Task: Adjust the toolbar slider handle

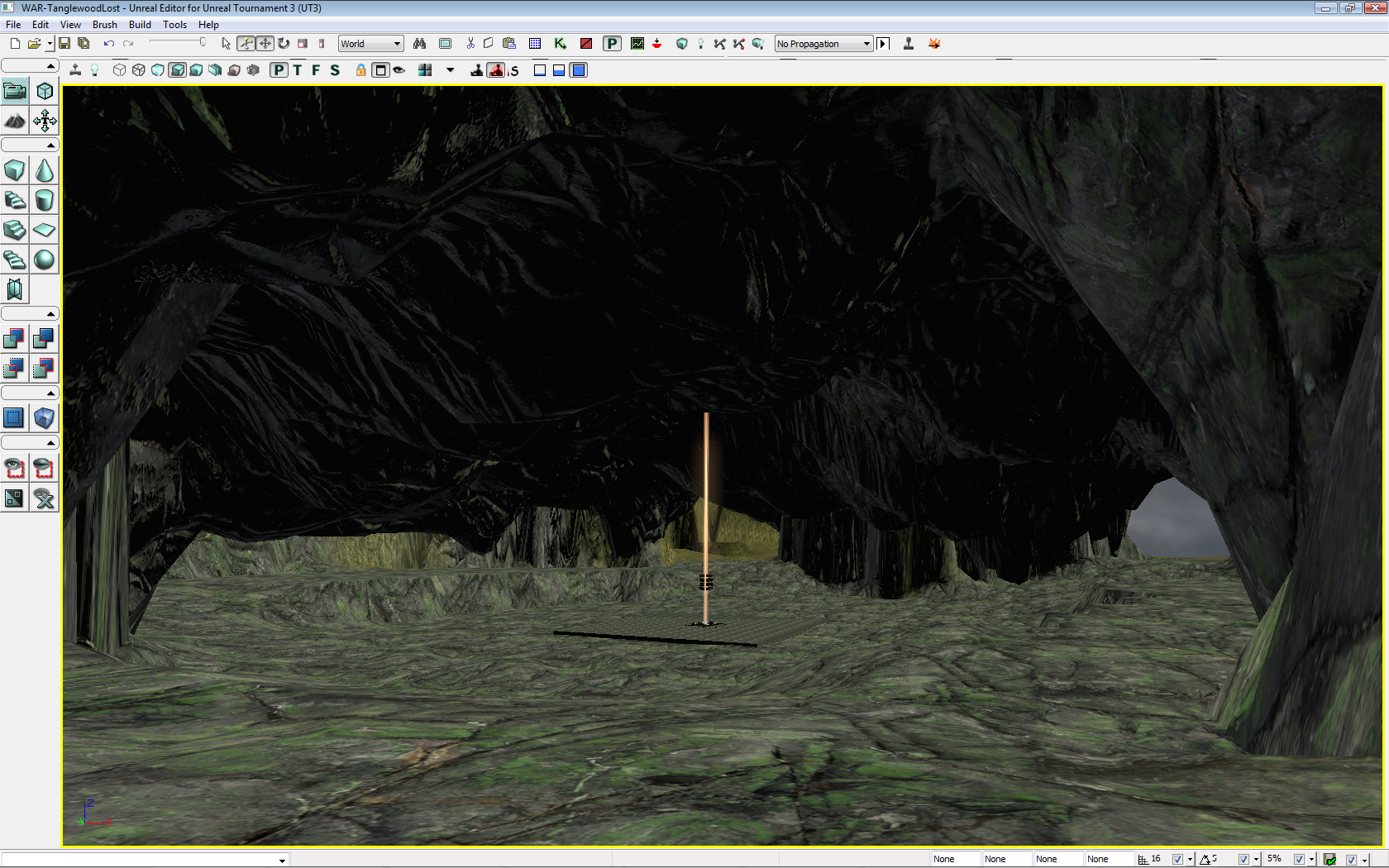Action: [x=203, y=42]
